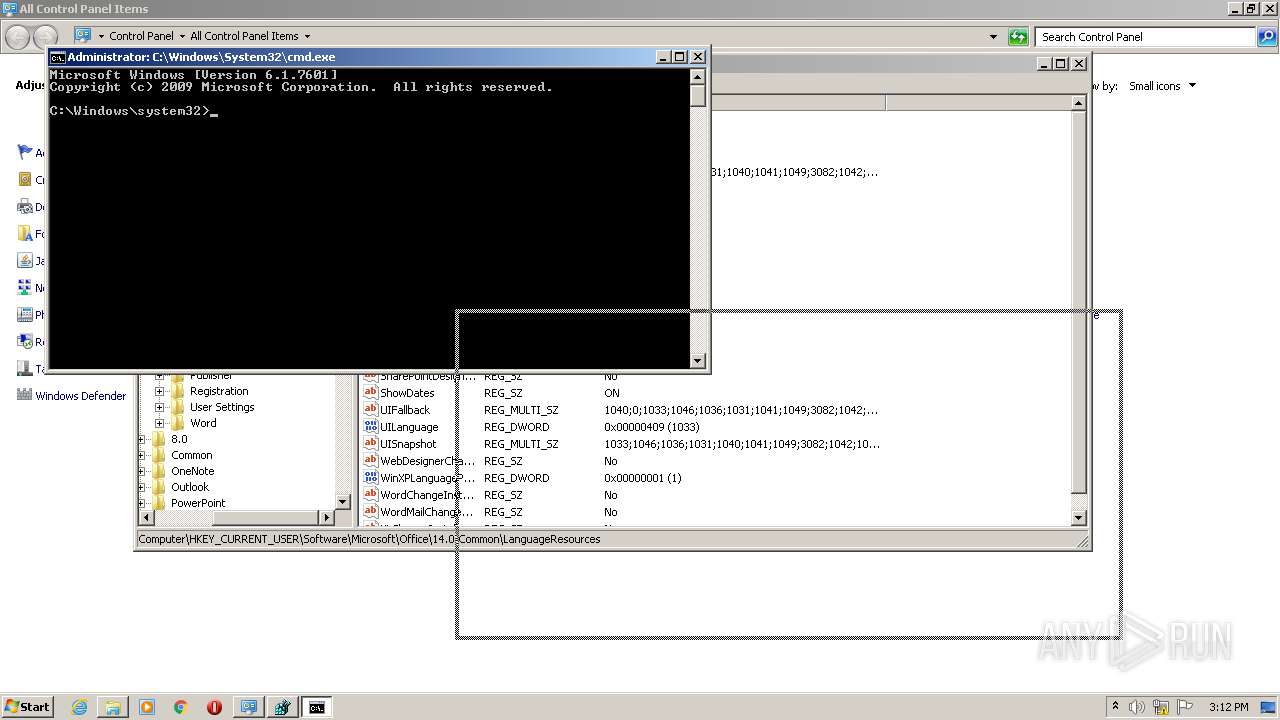The height and width of the screenshot is (720, 1280).
Task: Expand dropdown arrow after All Control Panel Items
Action: (307, 36)
